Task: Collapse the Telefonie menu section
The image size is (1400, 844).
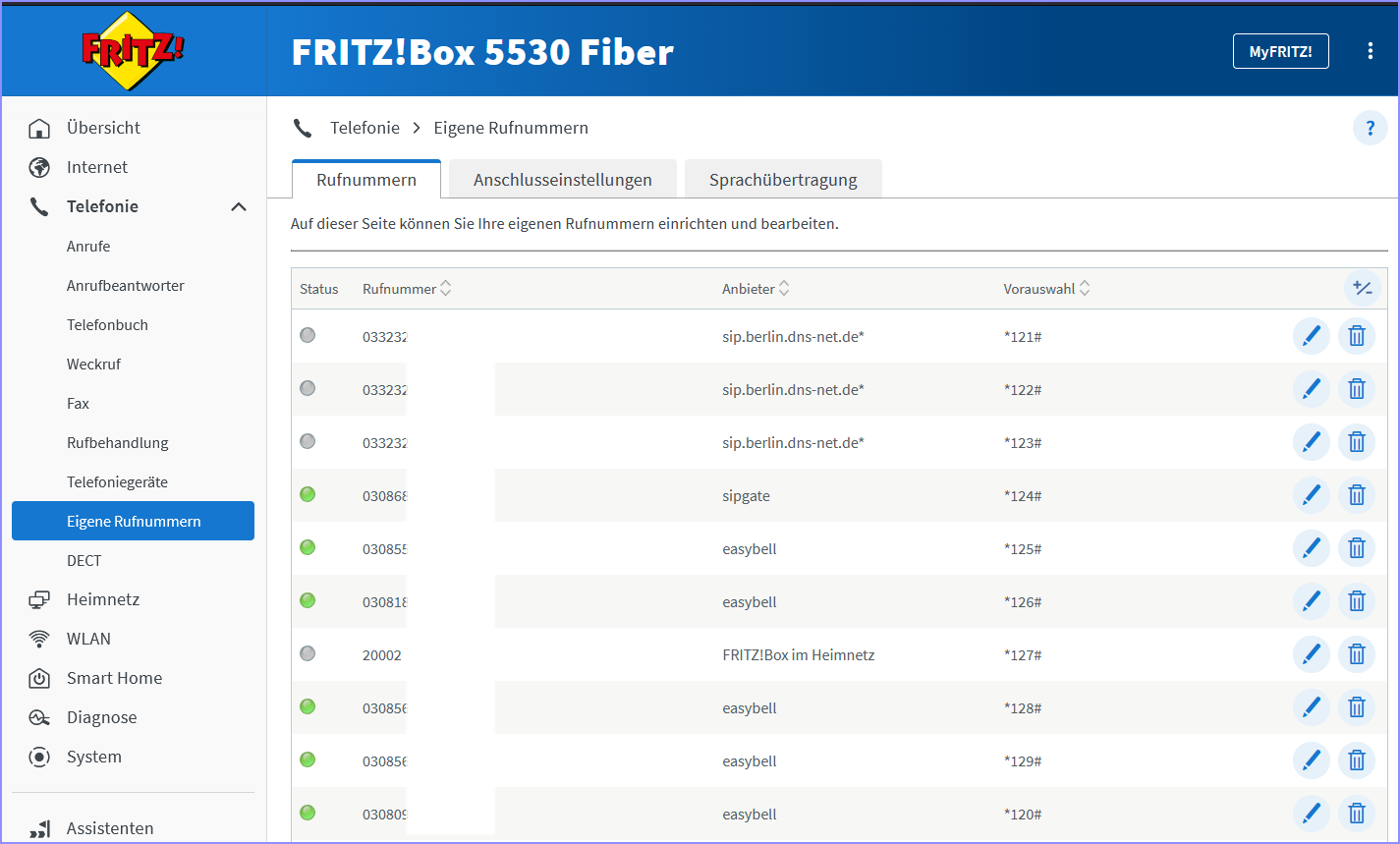Action: (239, 206)
